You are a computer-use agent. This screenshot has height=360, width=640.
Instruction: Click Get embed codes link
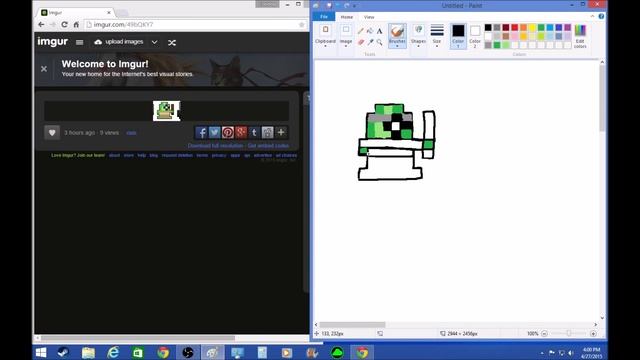(268, 146)
